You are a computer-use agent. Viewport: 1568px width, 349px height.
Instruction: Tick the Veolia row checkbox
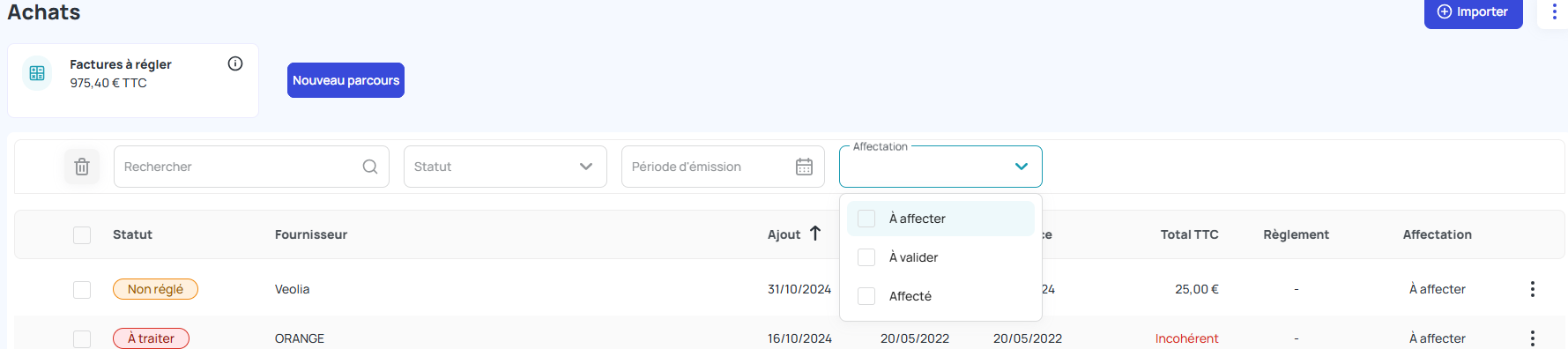pyautogui.click(x=82, y=289)
